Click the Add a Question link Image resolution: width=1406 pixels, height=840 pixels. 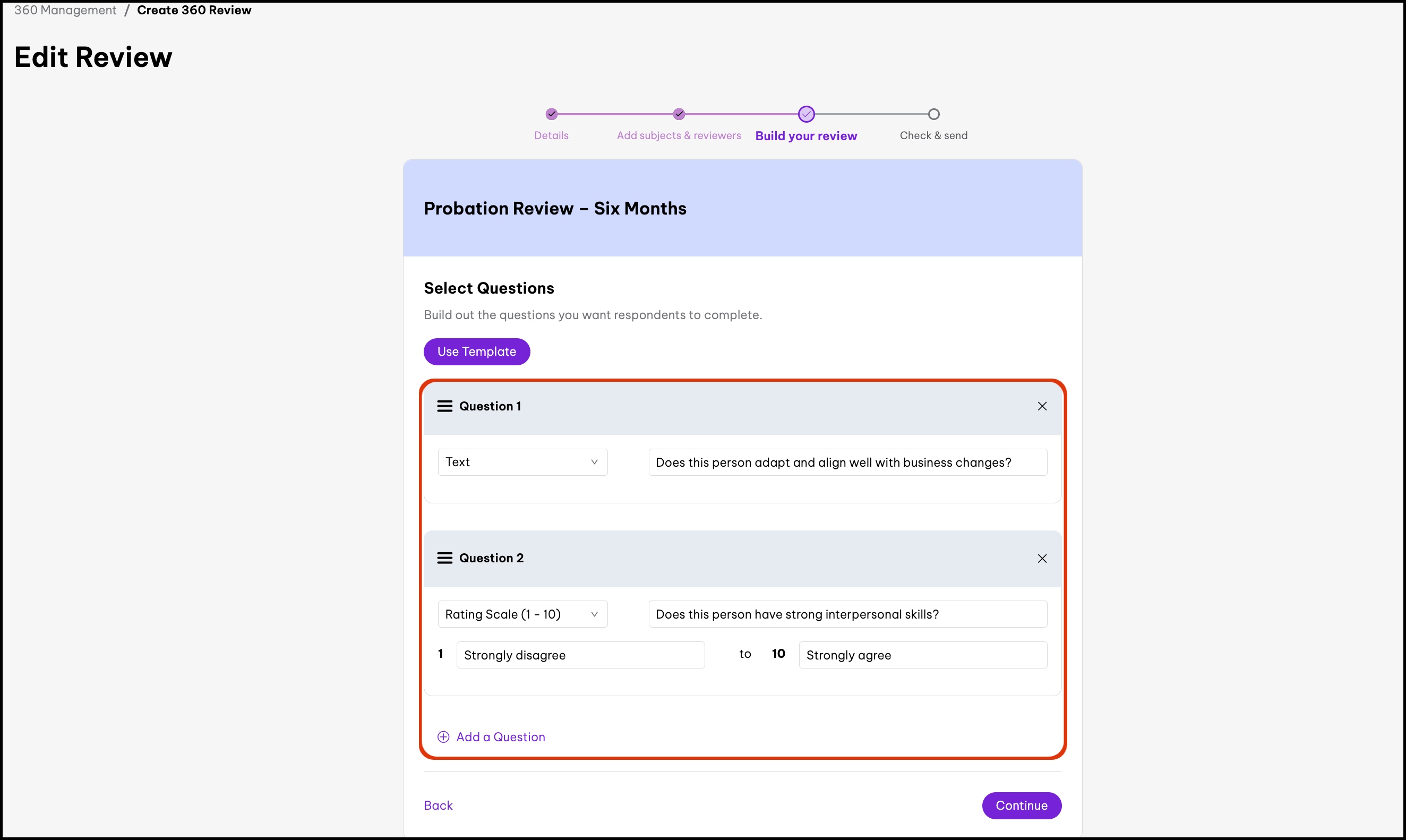pyautogui.click(x=500, y=737)
